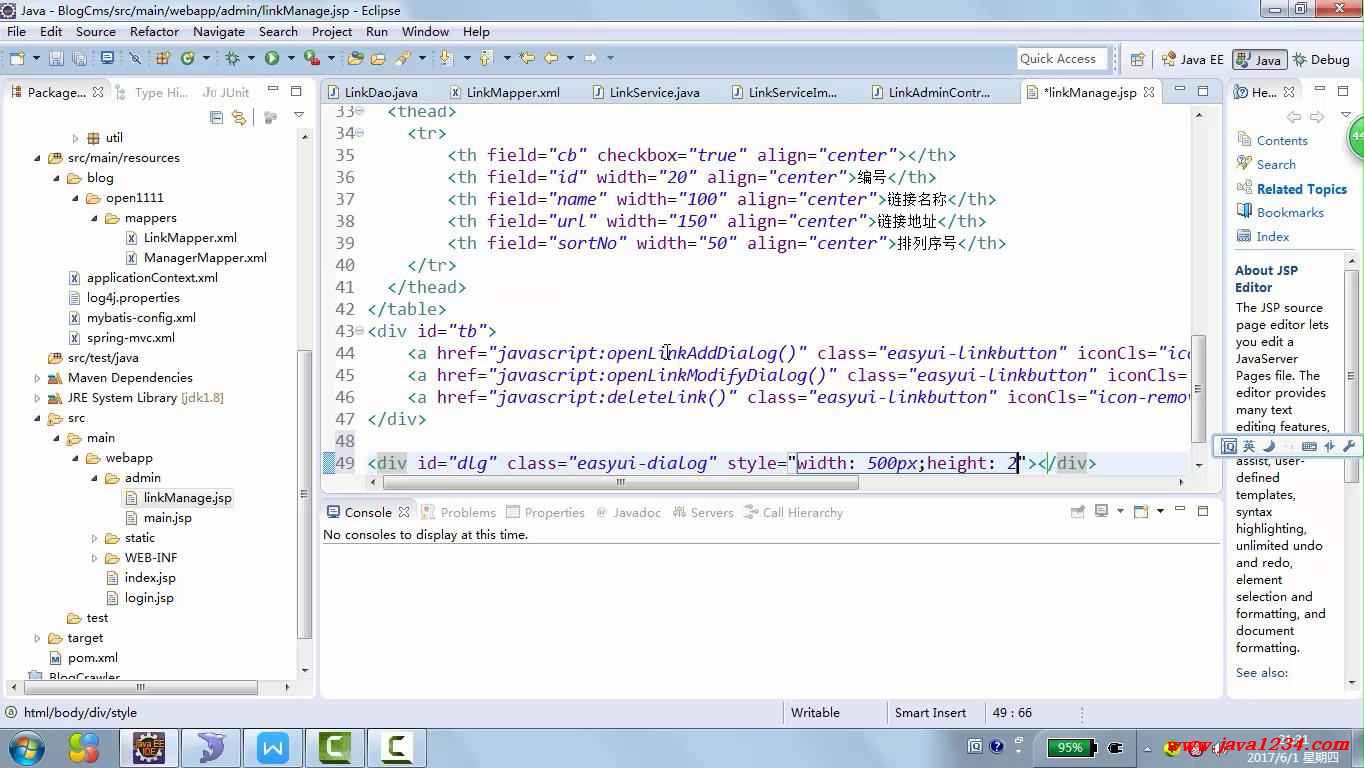Screen dimensions: 1364x768
Task: Open the File menu
Action: click(x=16, y=31)
